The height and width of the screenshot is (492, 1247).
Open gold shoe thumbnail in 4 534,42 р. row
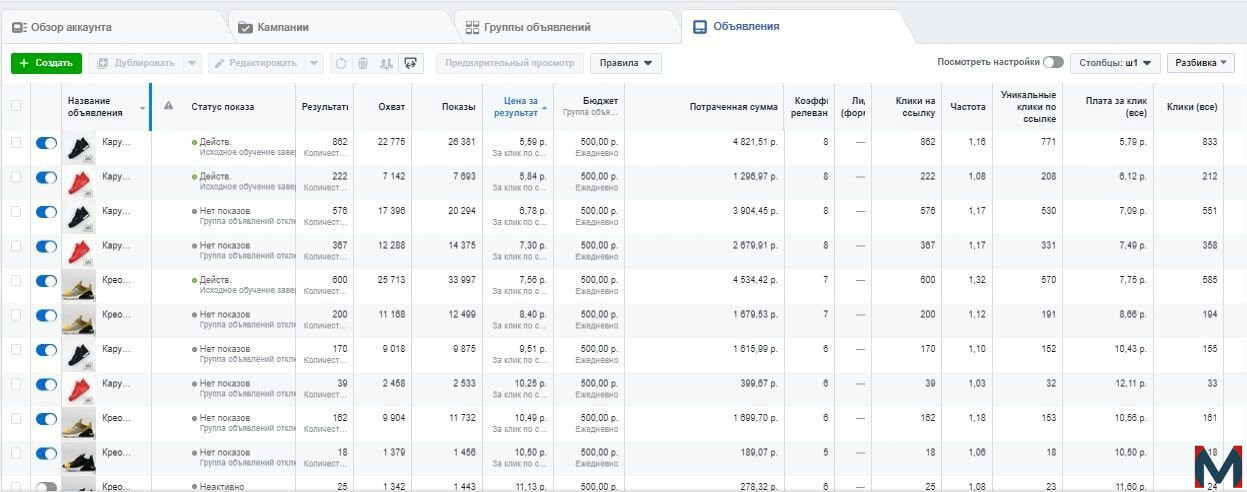79,286
